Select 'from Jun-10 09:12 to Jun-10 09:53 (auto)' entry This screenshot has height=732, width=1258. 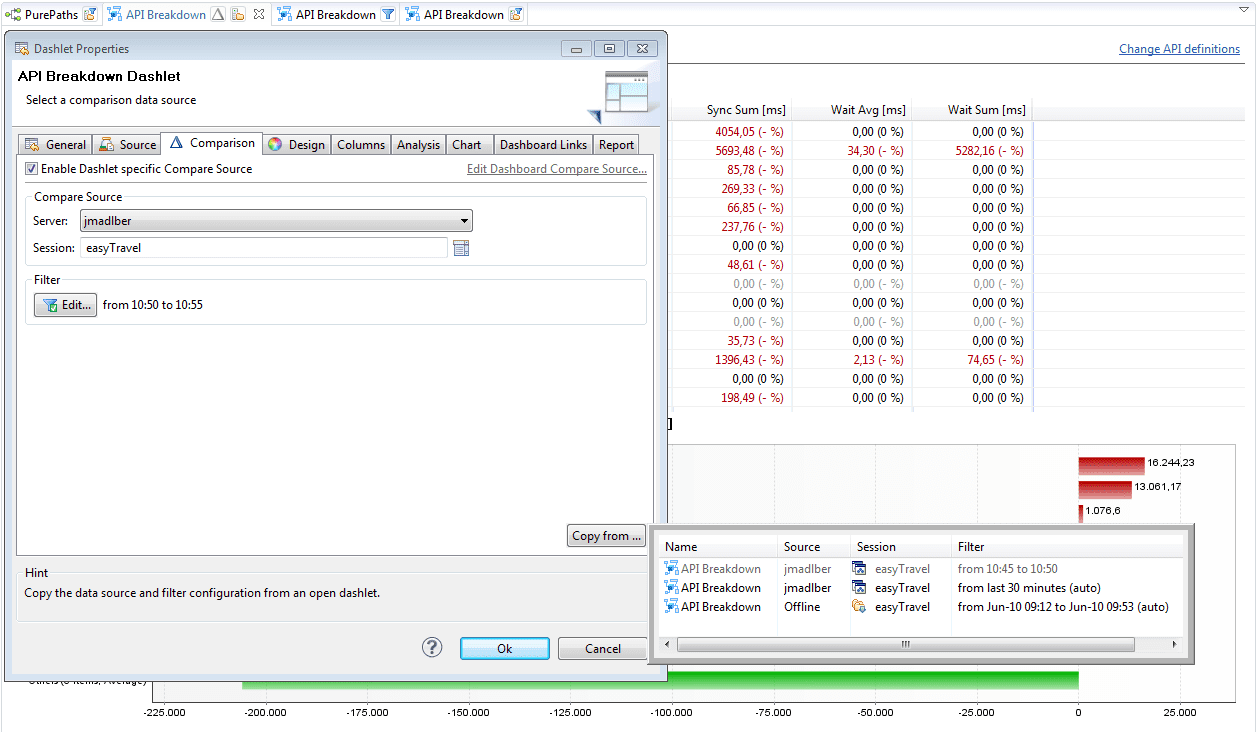[x=1063, y=607]
